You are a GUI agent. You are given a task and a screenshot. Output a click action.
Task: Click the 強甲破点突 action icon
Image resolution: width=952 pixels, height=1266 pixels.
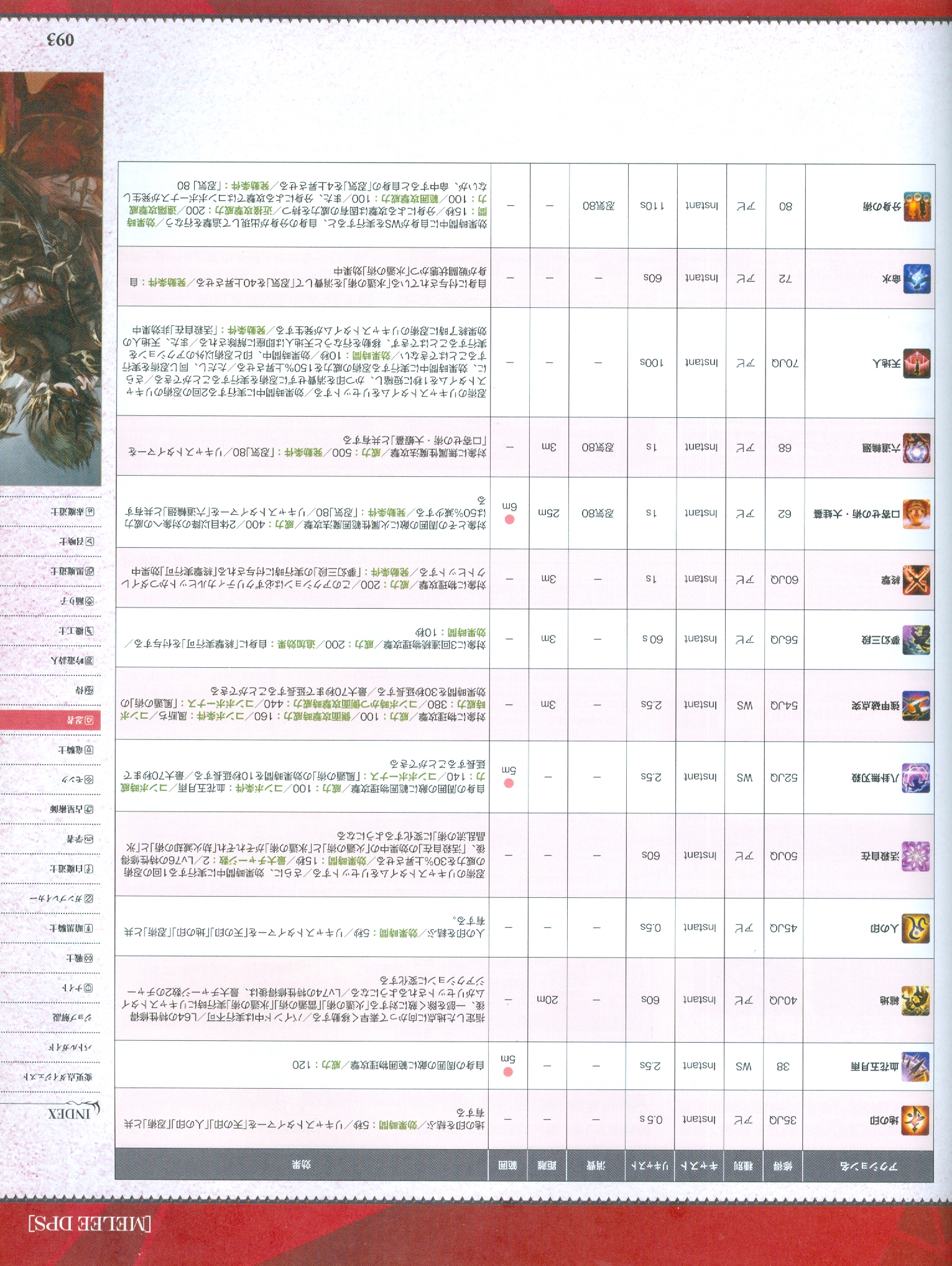point(917,705)
